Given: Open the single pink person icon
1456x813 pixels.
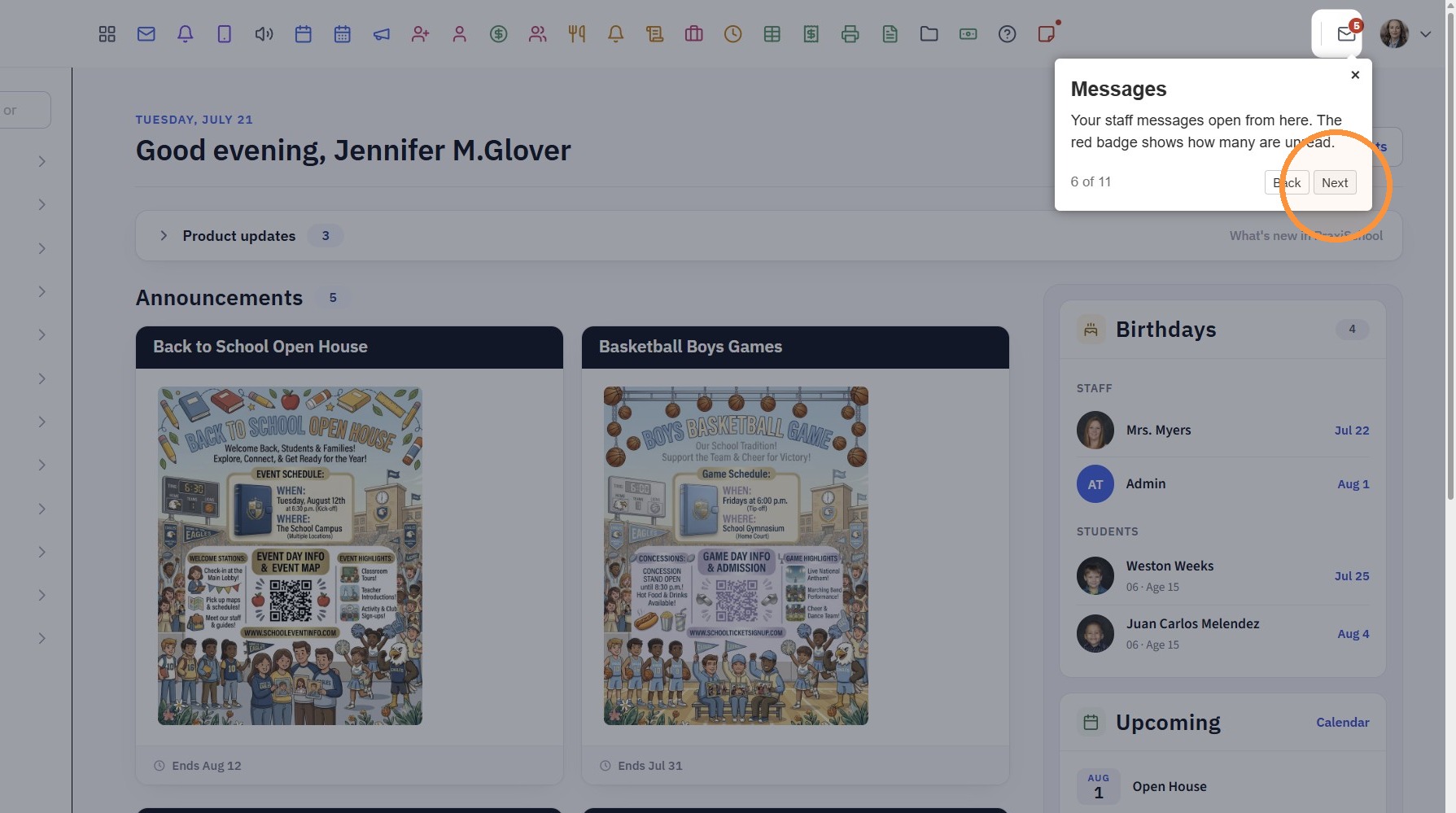Looking at the screenshot, I should (460, 34).
